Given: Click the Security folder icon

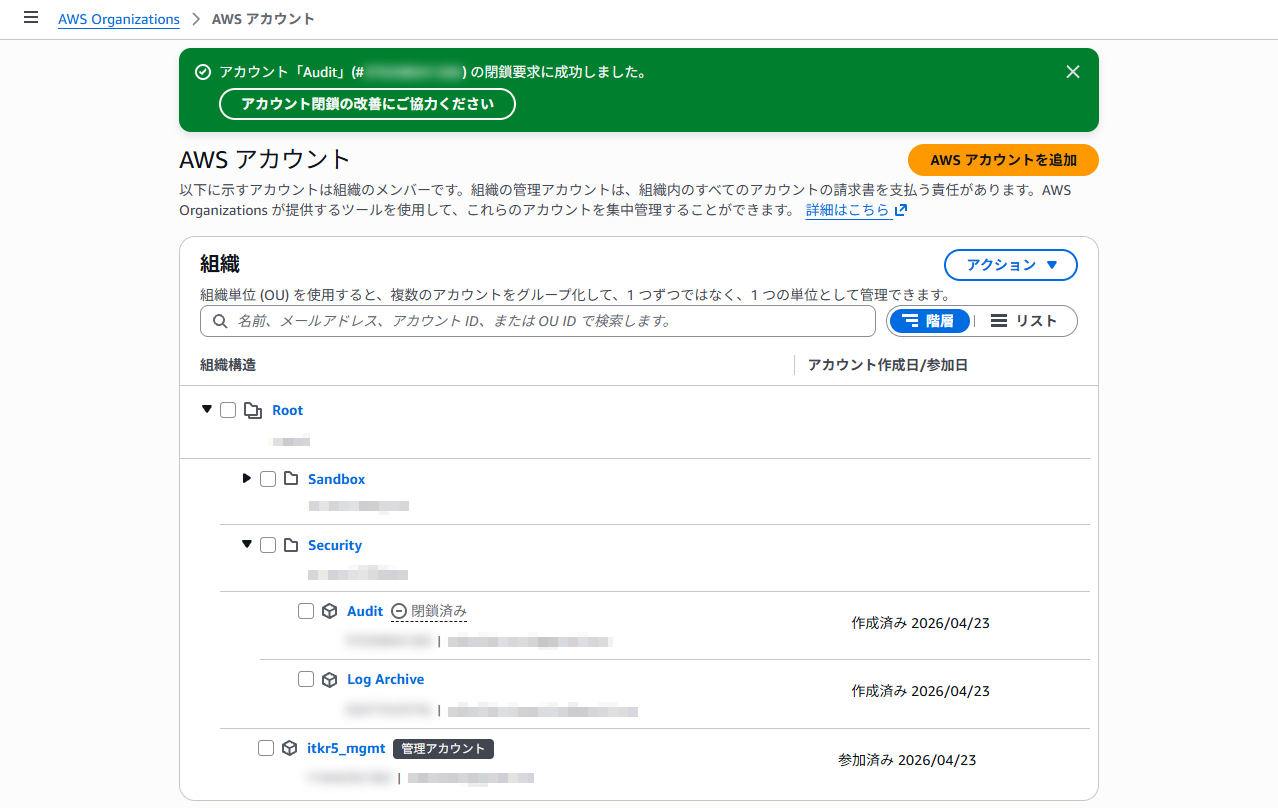Looking at the screenshot, I should [x=291, y=545].
